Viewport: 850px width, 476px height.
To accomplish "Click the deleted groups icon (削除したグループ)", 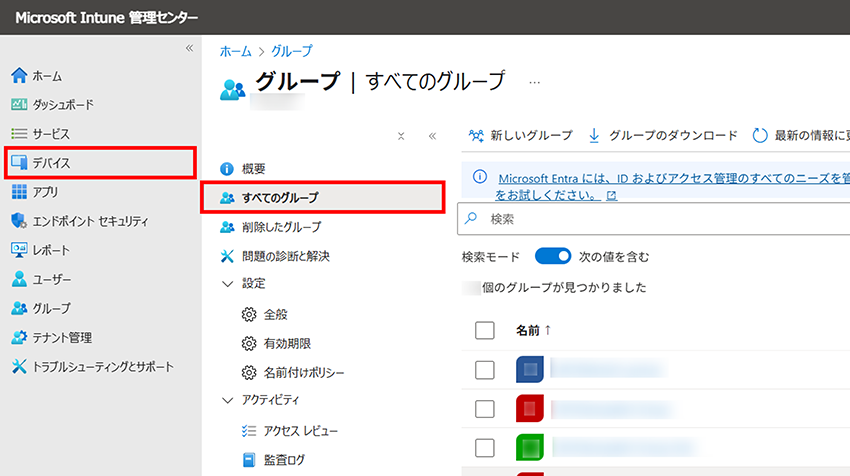I will 227,227.
